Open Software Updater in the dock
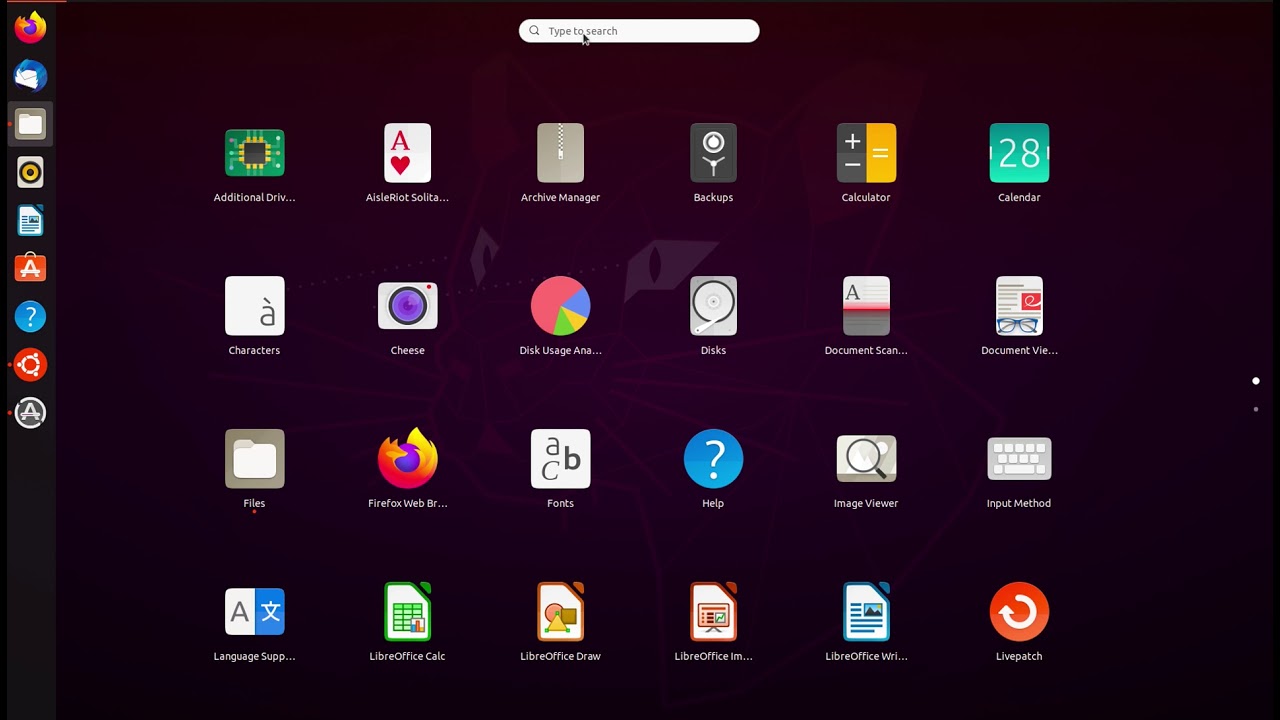Screen dimensions: 1280x720 click(30, 412)
